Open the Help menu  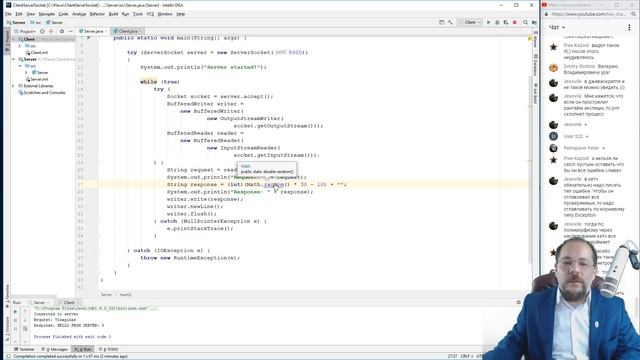(x=181, y=14)
